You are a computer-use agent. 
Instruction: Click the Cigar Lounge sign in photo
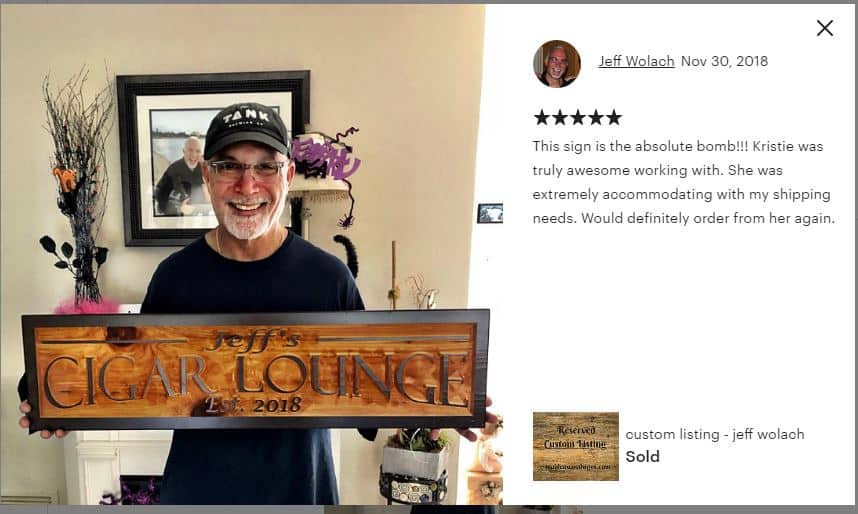point(256,371)
